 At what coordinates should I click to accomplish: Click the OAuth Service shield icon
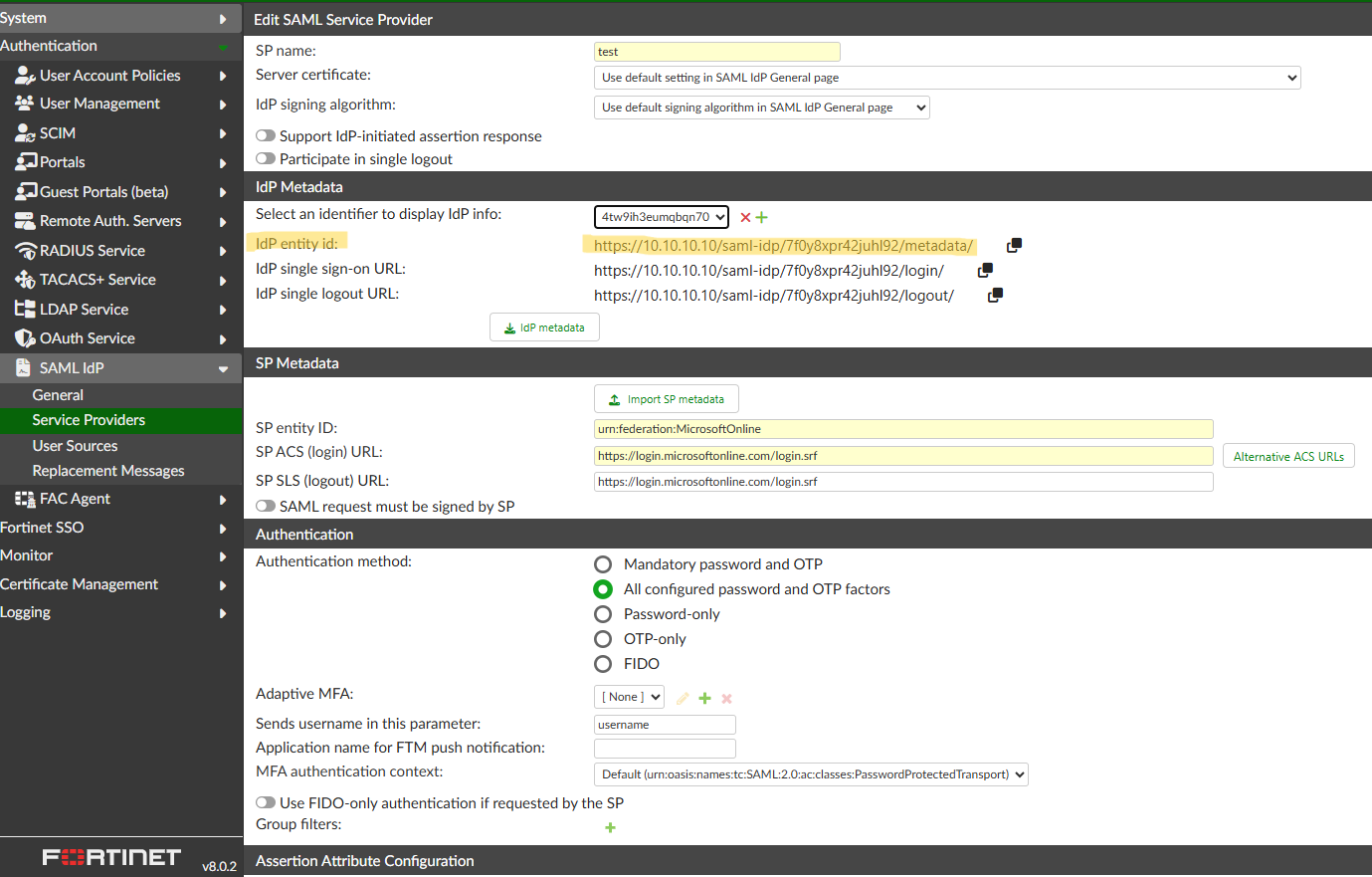[x=25, y=338]
